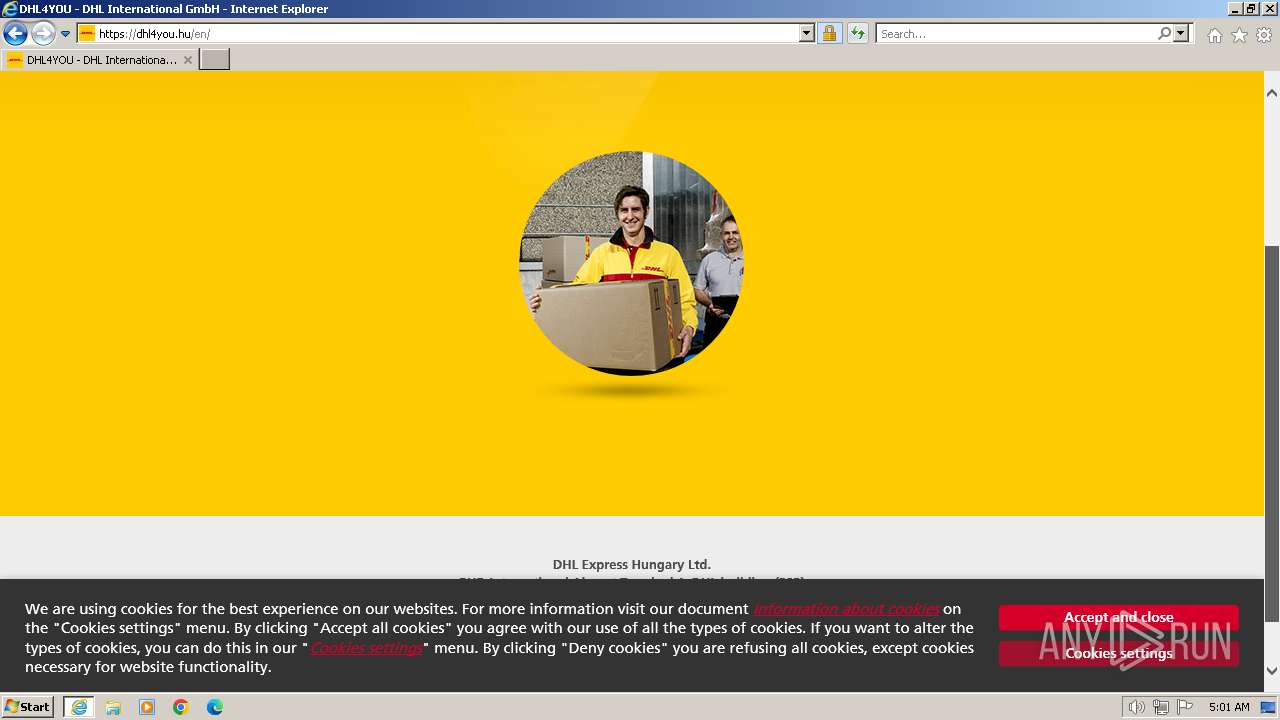Screen dimensions: 1280x720
Task: Open media player taskbar icon
Action: click(147, 707)
